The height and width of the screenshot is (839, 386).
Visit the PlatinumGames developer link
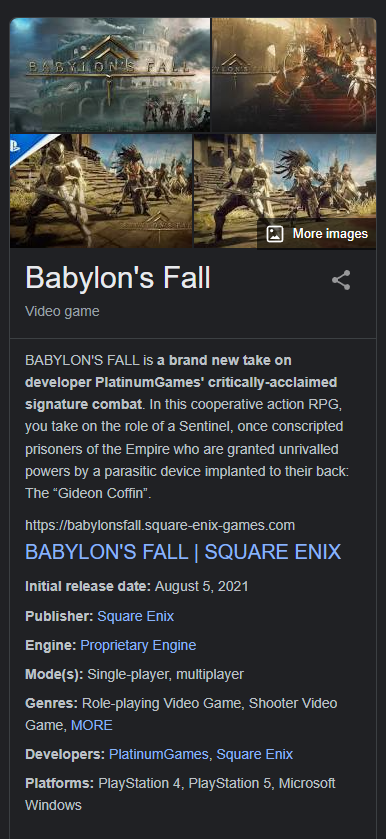pyautogui.click(x=158, y=754)
